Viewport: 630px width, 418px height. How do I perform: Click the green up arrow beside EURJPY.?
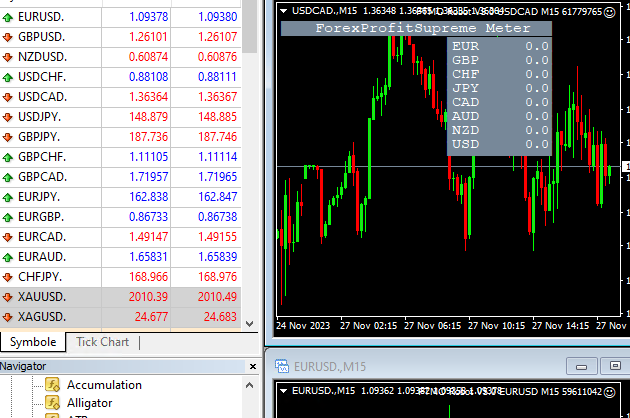click(x=8, y=197)
